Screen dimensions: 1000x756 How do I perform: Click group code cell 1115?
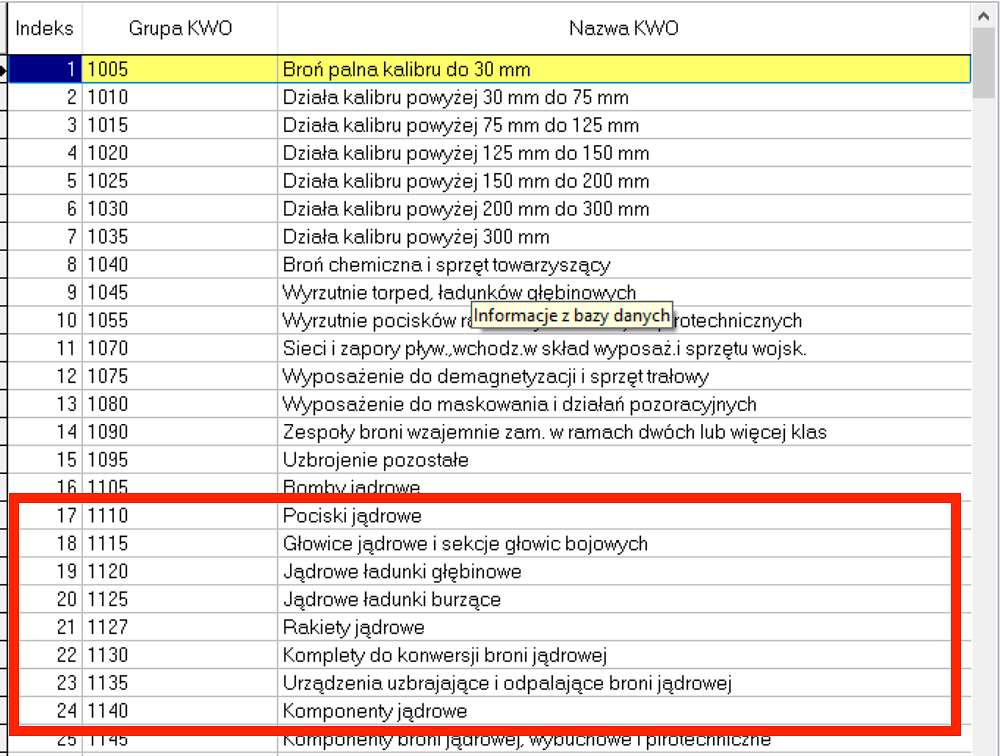coord(180,544)
